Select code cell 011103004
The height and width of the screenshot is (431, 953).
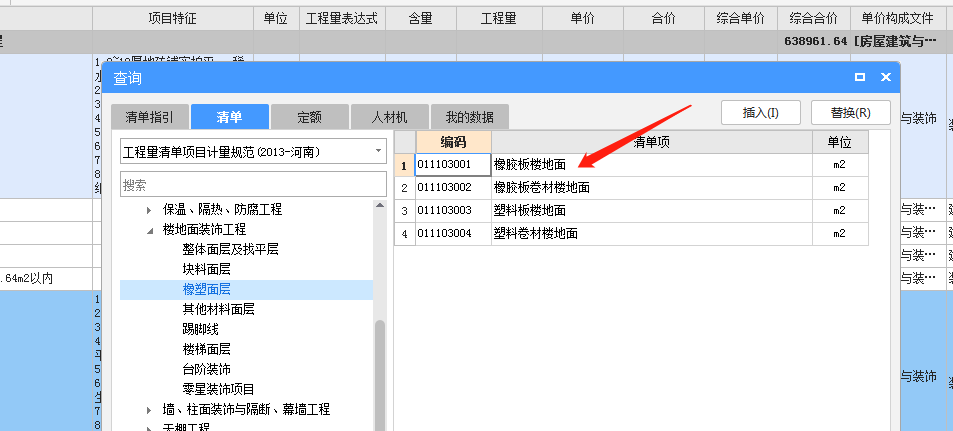pyautogui.click(x=453, y=234)
